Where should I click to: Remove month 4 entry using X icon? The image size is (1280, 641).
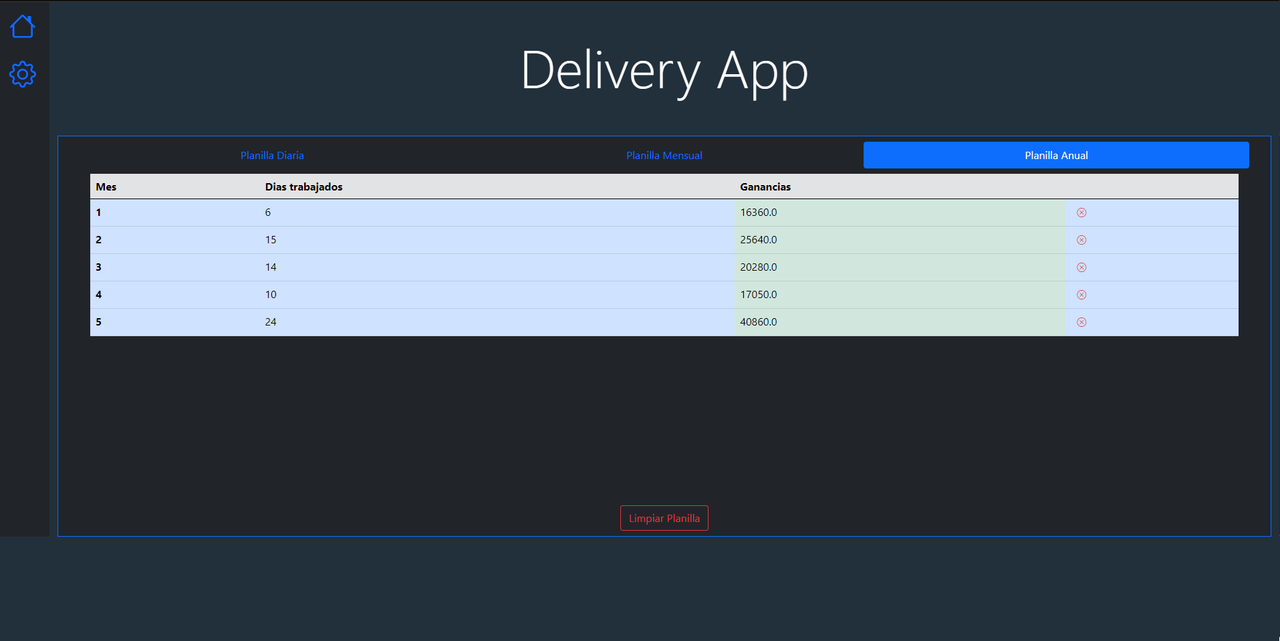click(1081, 295)
